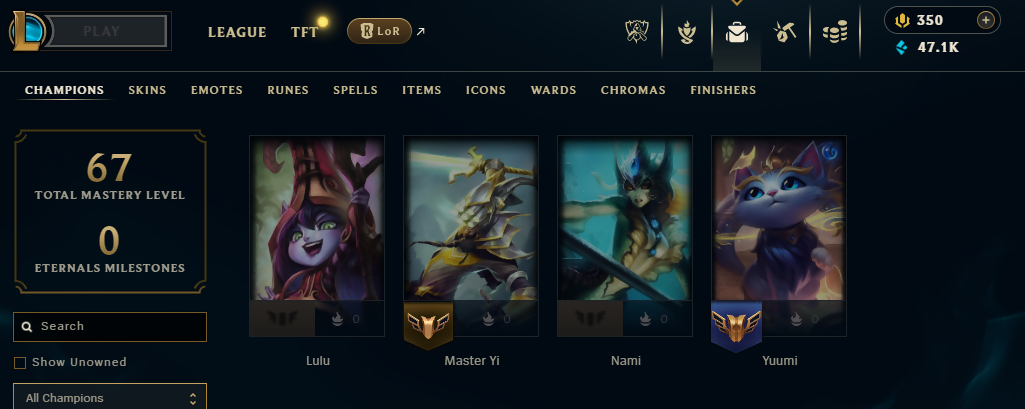Screen dimensions: 1025x409
Task: Click the plus icon to buy RP
Action: tap(985, 20)
